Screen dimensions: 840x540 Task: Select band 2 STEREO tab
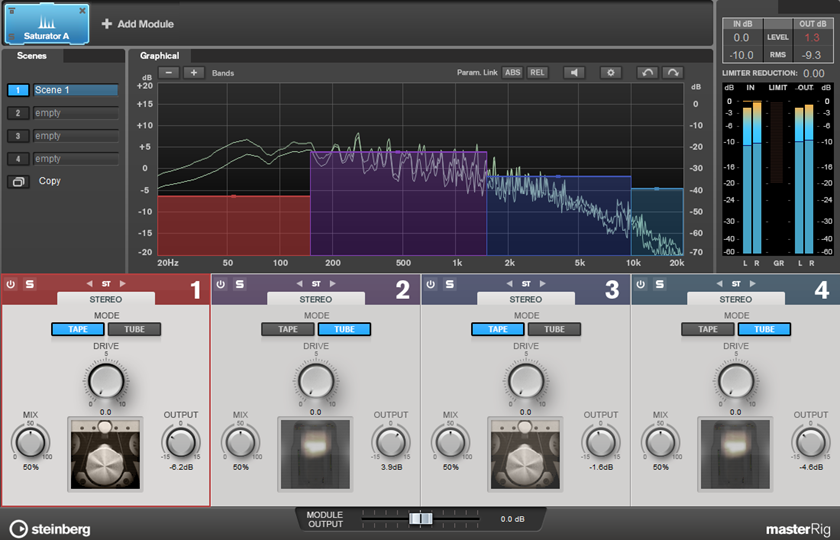pyautogui.click(x=316, y=299)
